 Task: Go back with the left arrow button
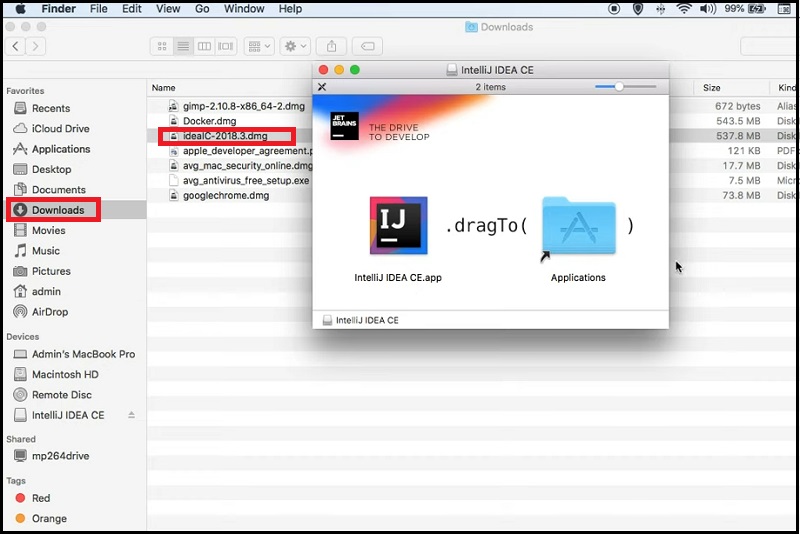[x=17, y=47]
